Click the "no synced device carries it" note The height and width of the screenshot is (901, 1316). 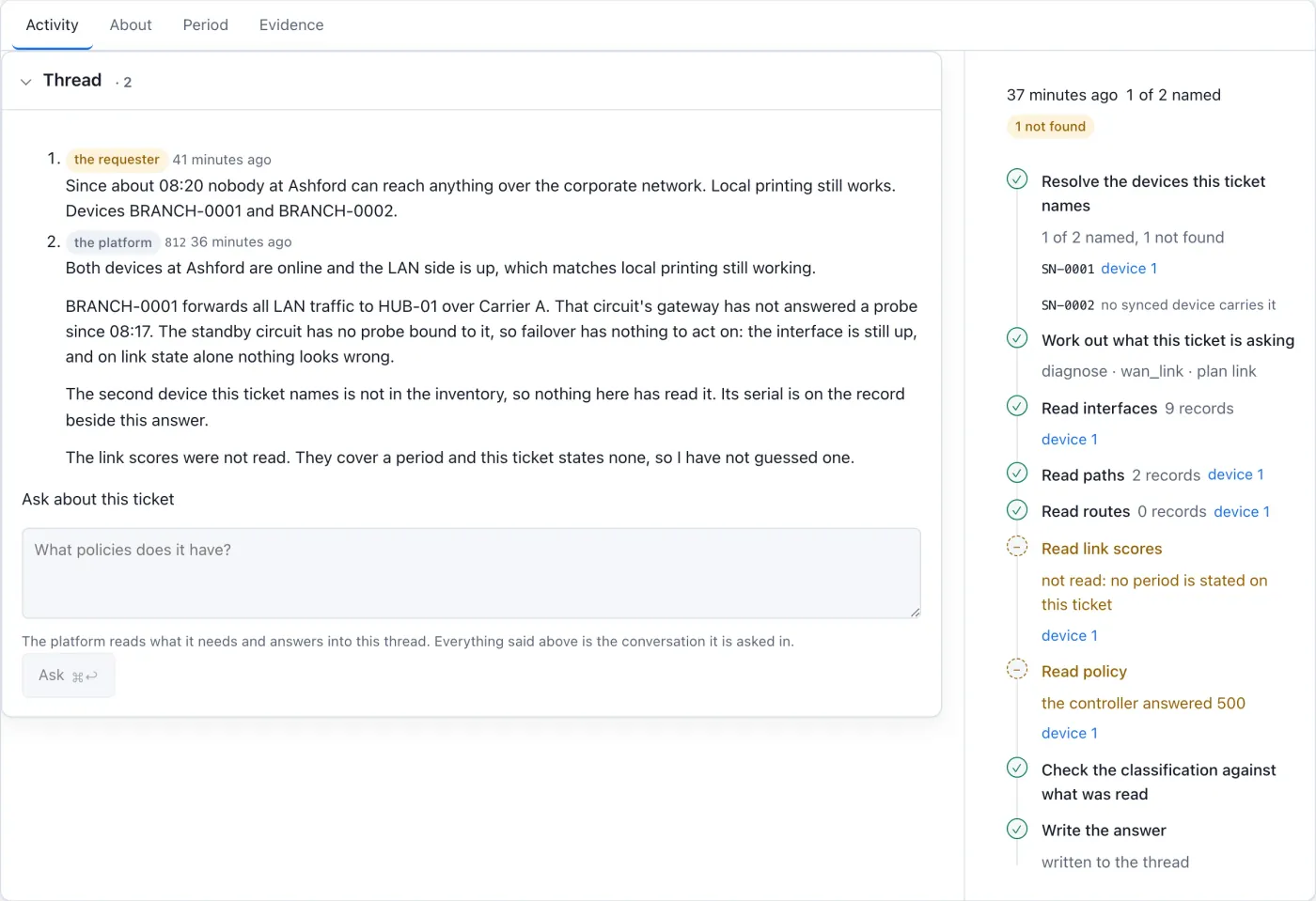[x=1188, y=305]
